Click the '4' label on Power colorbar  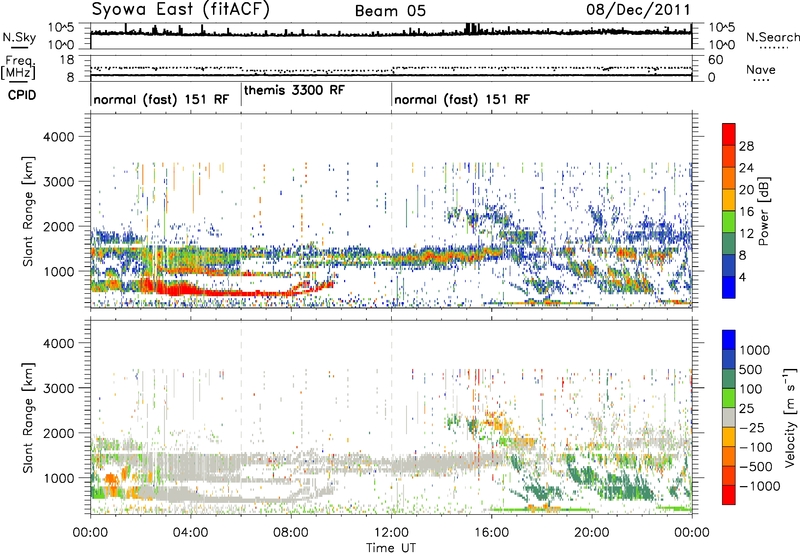[742, 278]
